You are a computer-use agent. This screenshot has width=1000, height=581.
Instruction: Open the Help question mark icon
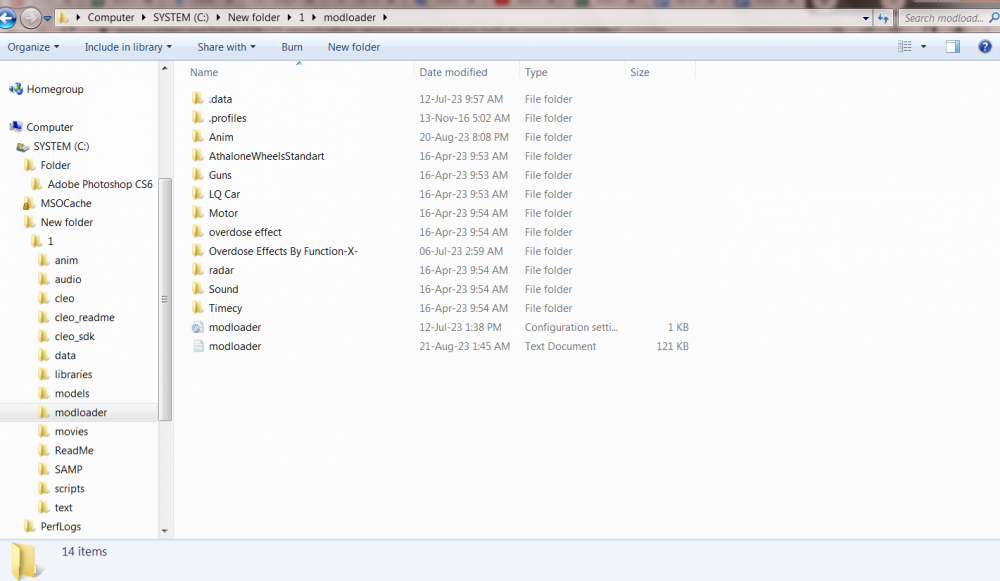(985, 47)
